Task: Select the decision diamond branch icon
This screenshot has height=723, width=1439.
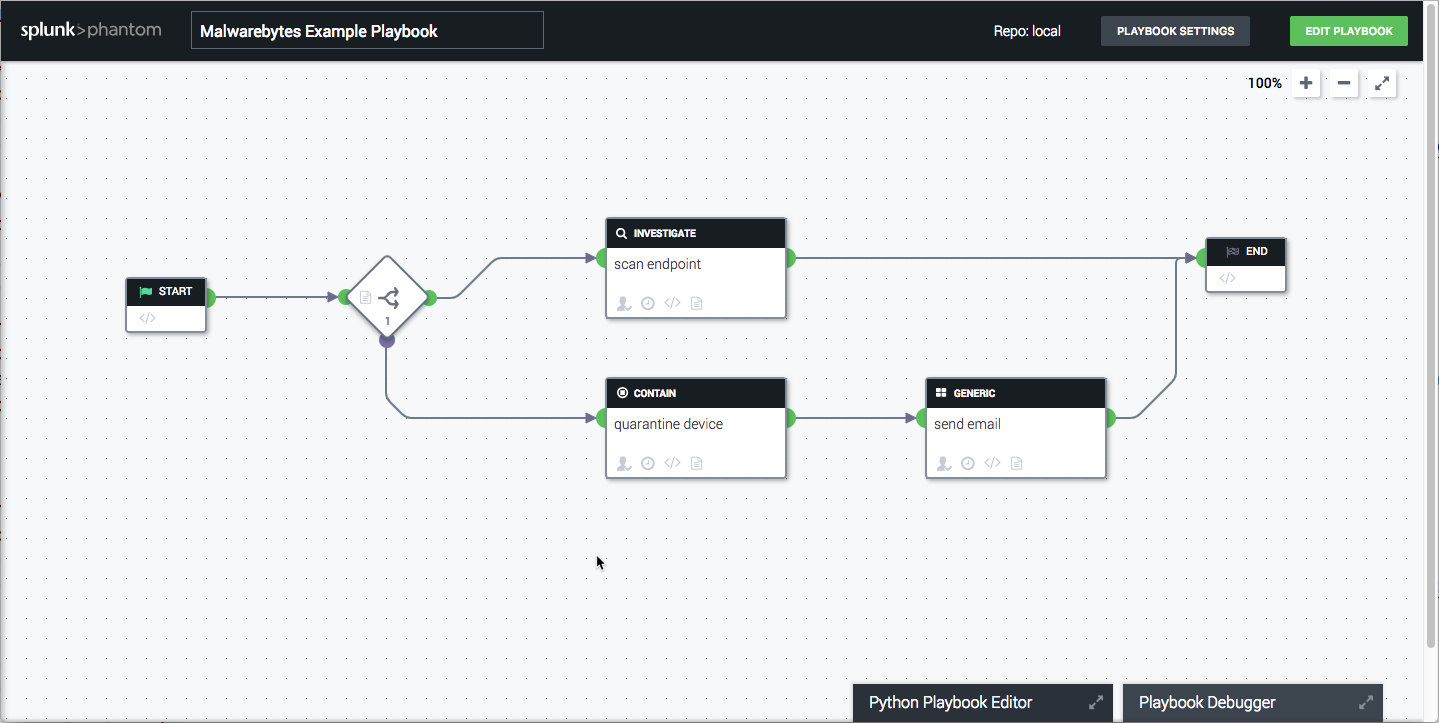Action: pos(390,296)
